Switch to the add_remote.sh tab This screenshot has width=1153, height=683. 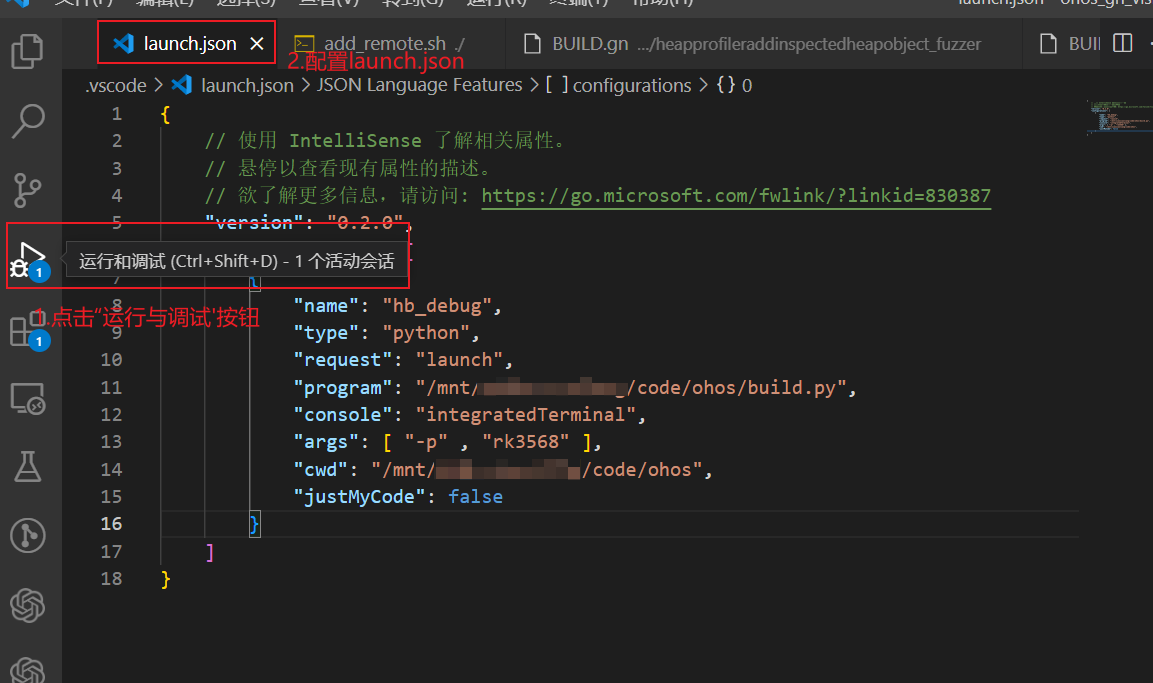pos(380,44)
